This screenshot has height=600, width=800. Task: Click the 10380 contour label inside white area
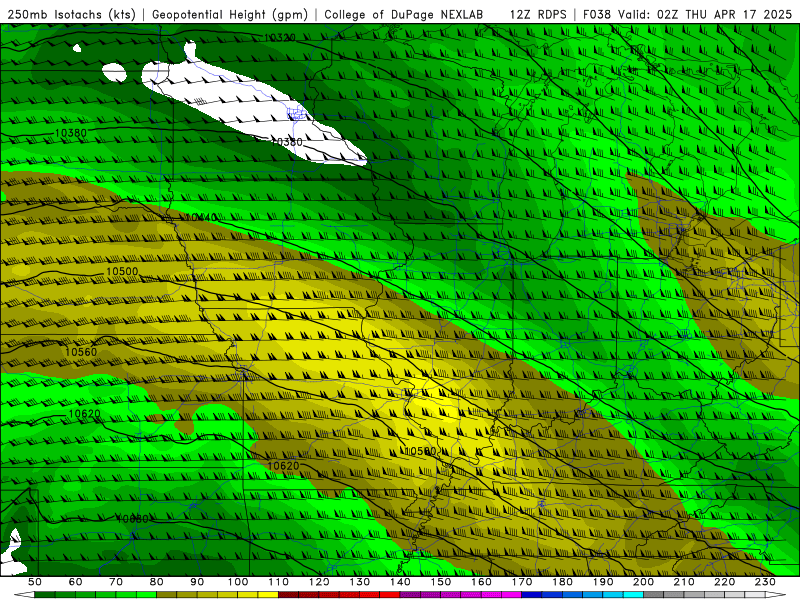287,142
